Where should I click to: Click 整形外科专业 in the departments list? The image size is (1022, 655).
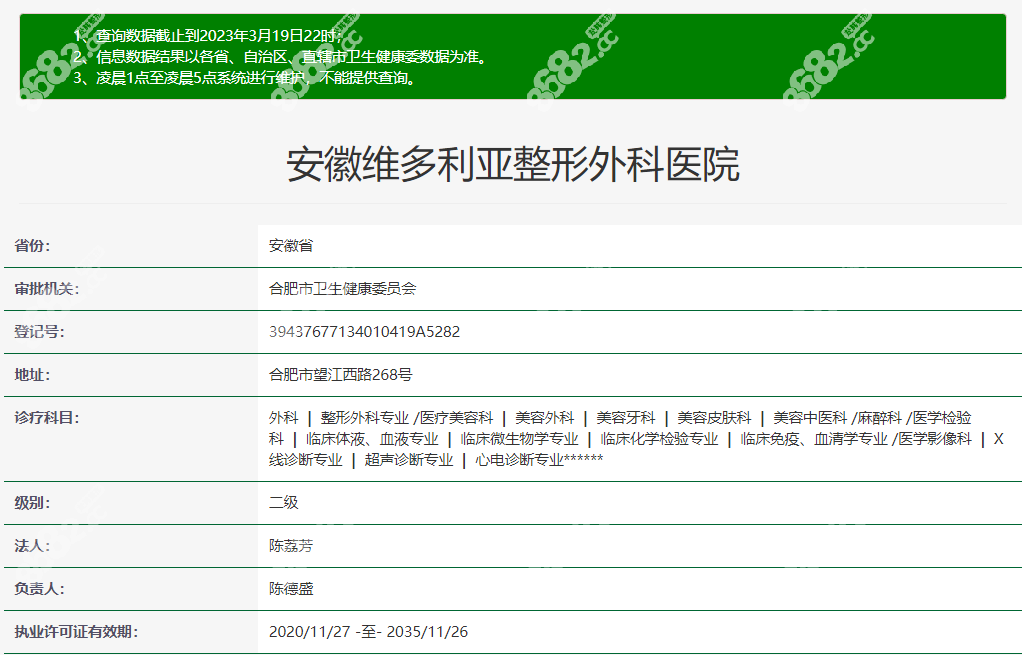coord(364,418)
